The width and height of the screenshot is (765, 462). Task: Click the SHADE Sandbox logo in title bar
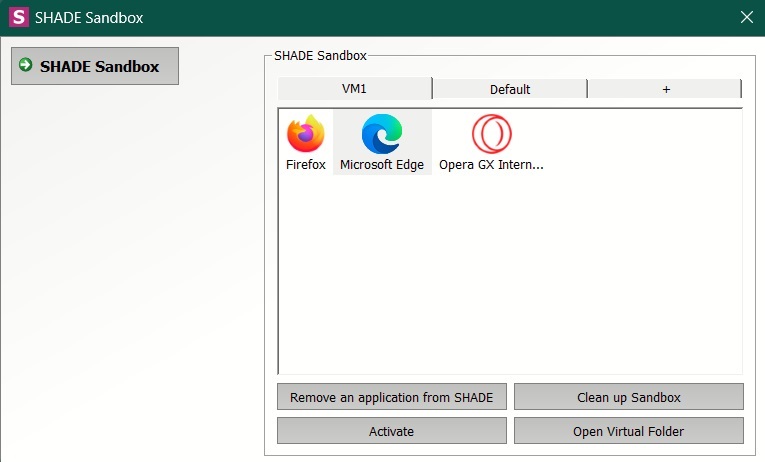pyautogui.click(x=19, y=17)
